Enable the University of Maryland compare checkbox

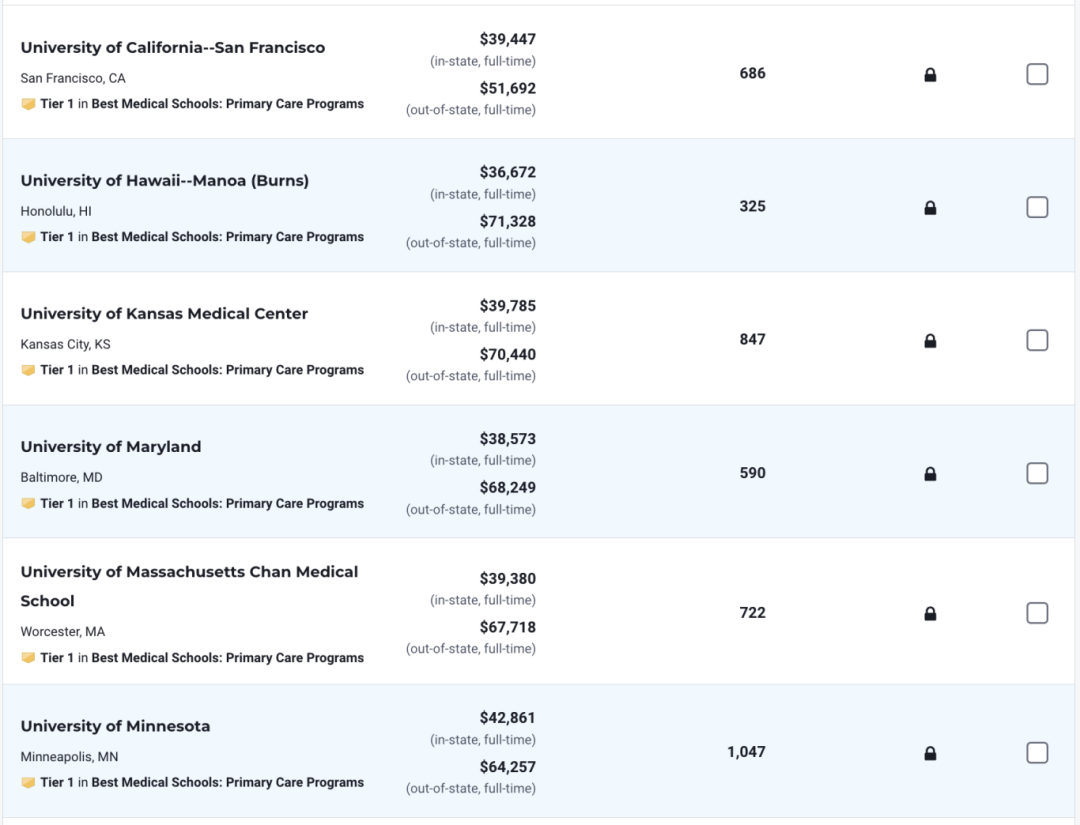[1037, 473]
